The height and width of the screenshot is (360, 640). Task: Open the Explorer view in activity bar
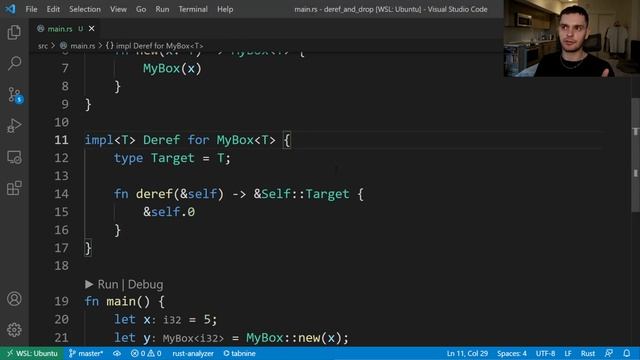point(14,32)
